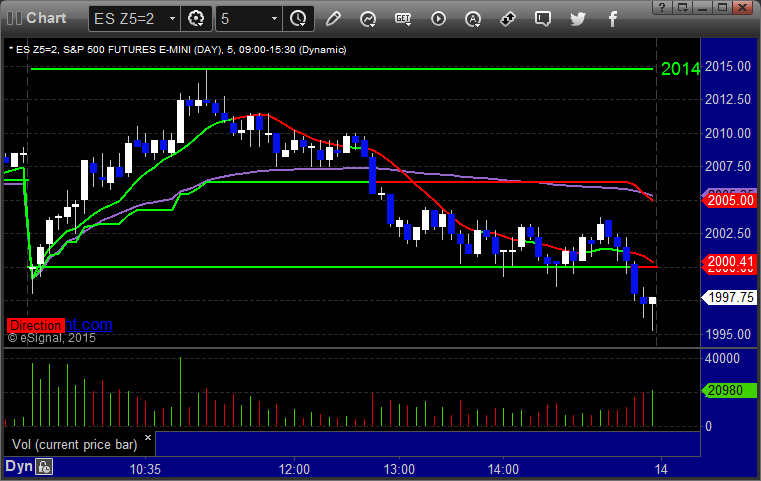
Task: Select the 2000.41 red price marker
Action: [730, 262]
